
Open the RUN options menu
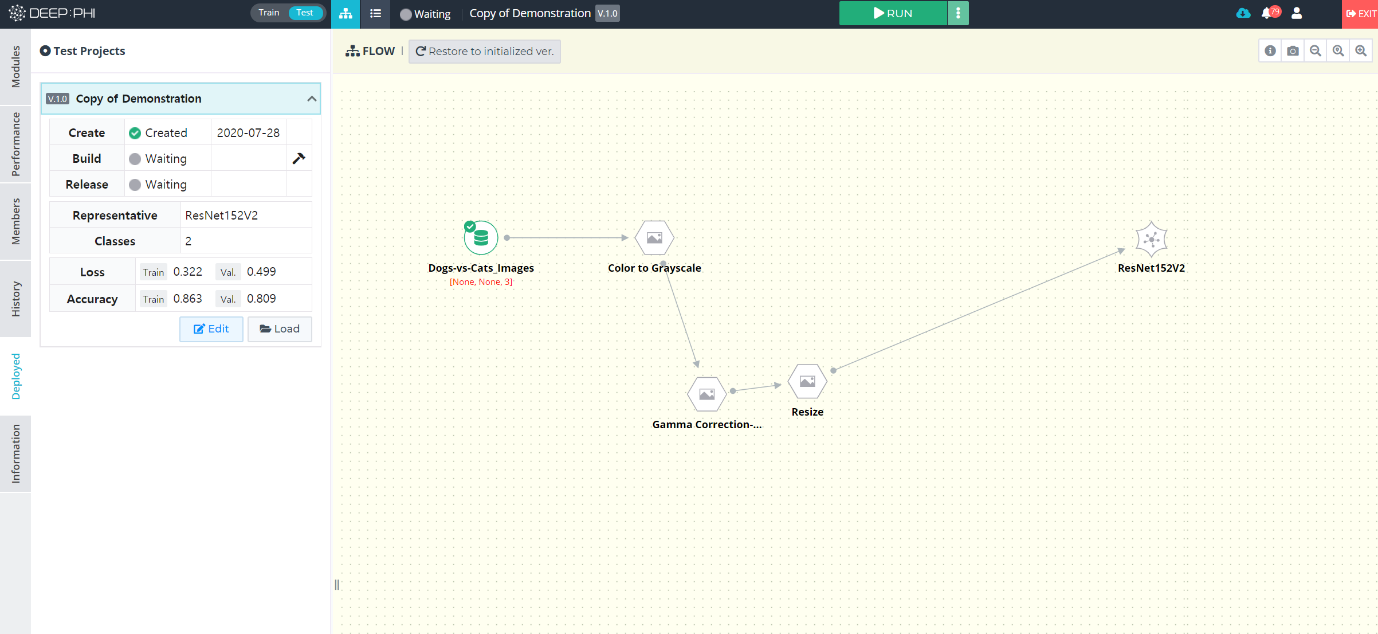pyautogui.click(x=958, y=13)
